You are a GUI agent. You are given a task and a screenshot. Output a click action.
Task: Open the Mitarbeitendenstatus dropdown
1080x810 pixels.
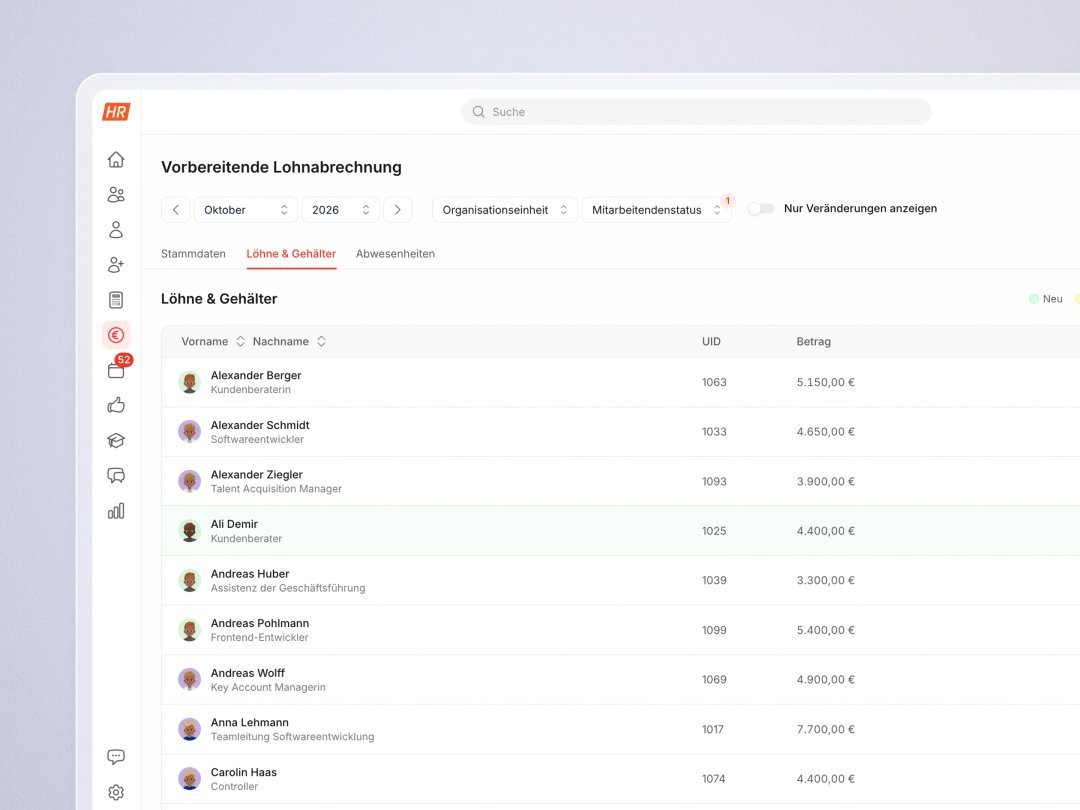point(656,210)
